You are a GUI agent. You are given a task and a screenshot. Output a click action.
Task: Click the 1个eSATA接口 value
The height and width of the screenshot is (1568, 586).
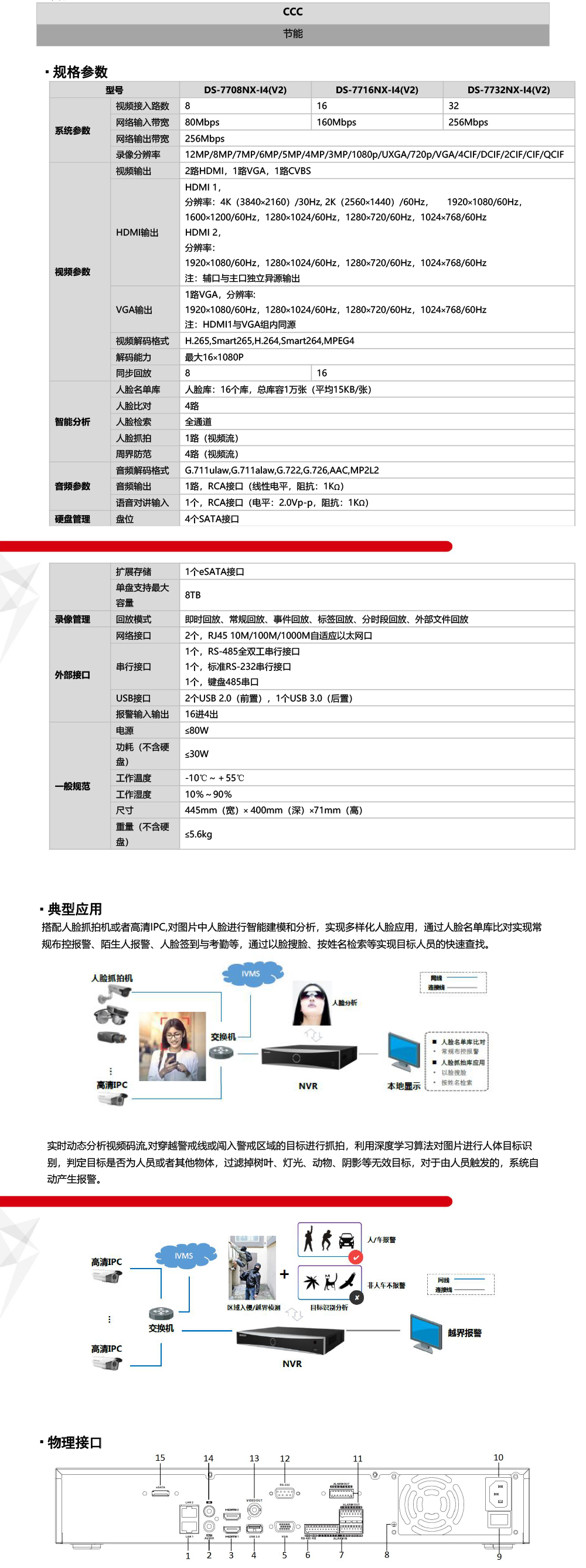[214, 572]
